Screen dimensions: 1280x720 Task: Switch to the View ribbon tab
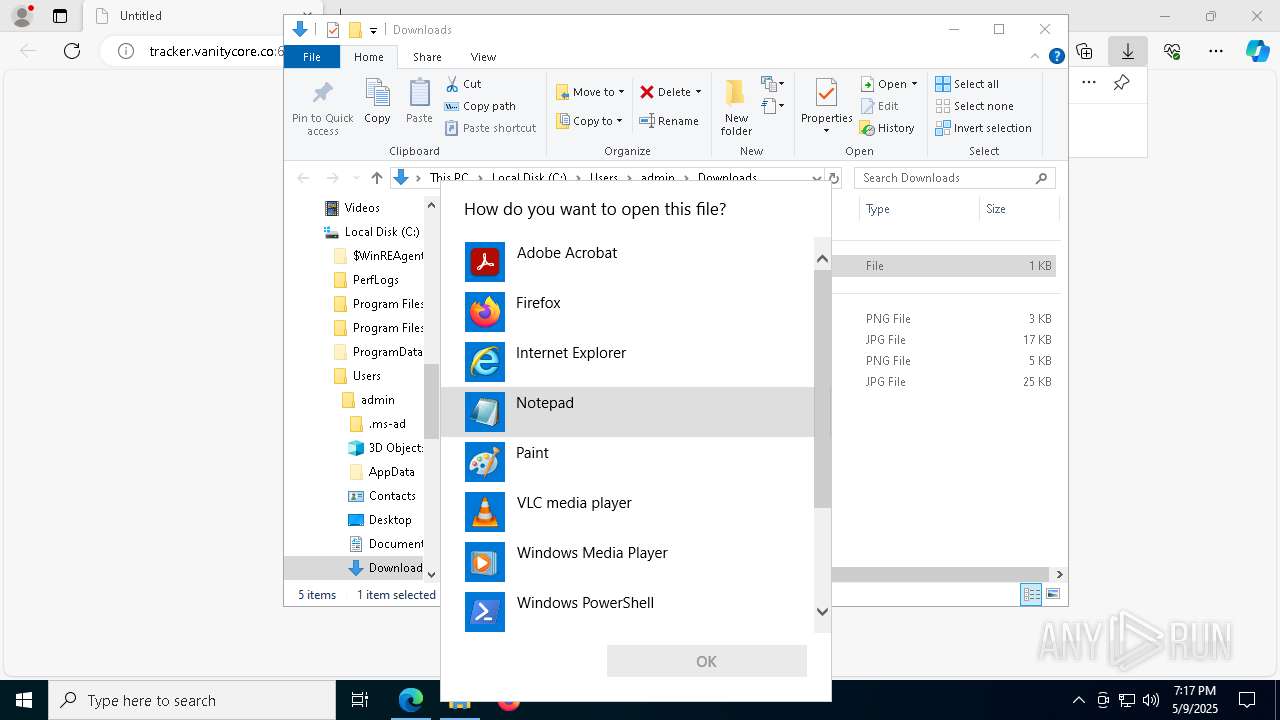click(483, 57)
